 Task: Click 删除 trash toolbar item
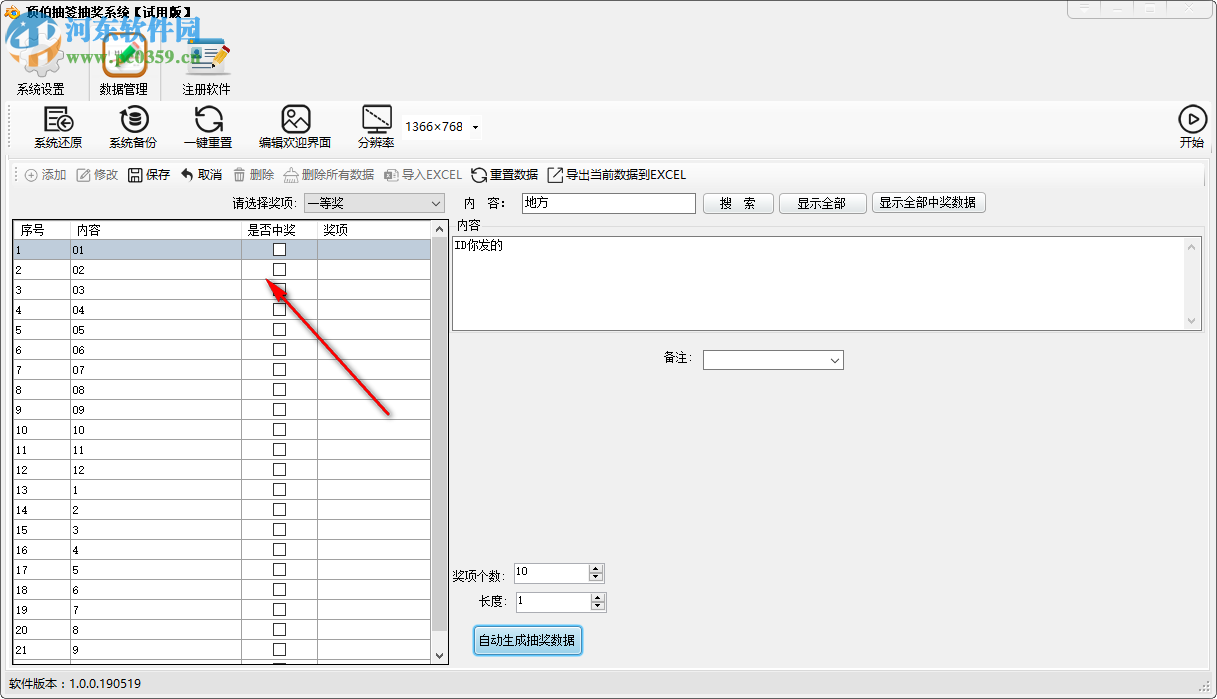click(253, 175)
